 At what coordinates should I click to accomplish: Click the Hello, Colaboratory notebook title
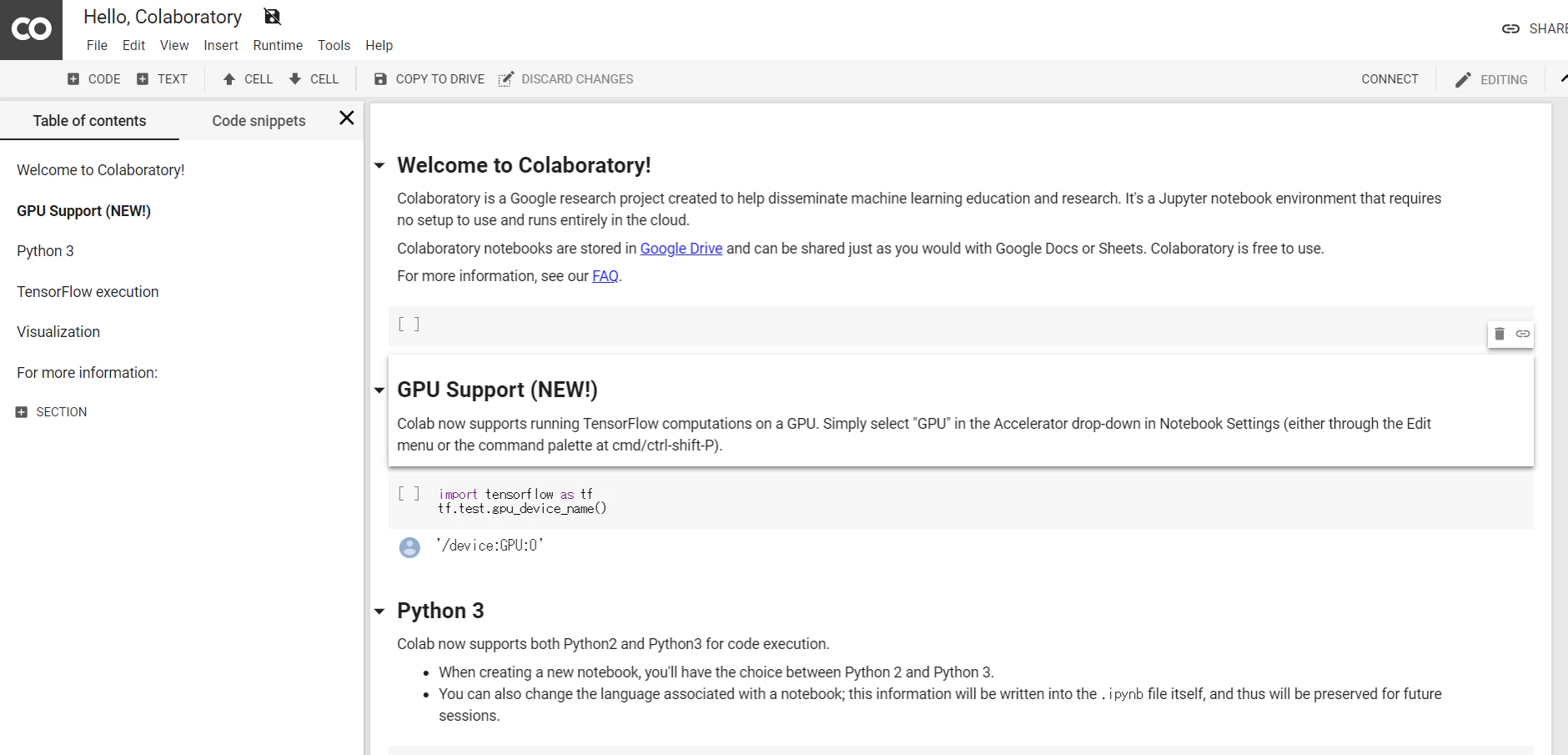[x=163, y=17]
